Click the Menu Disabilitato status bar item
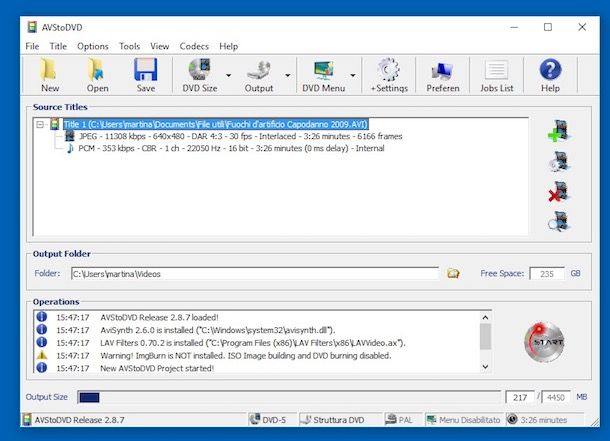The width and height of the screenshot is (610, 441). [x=463, y=420]
